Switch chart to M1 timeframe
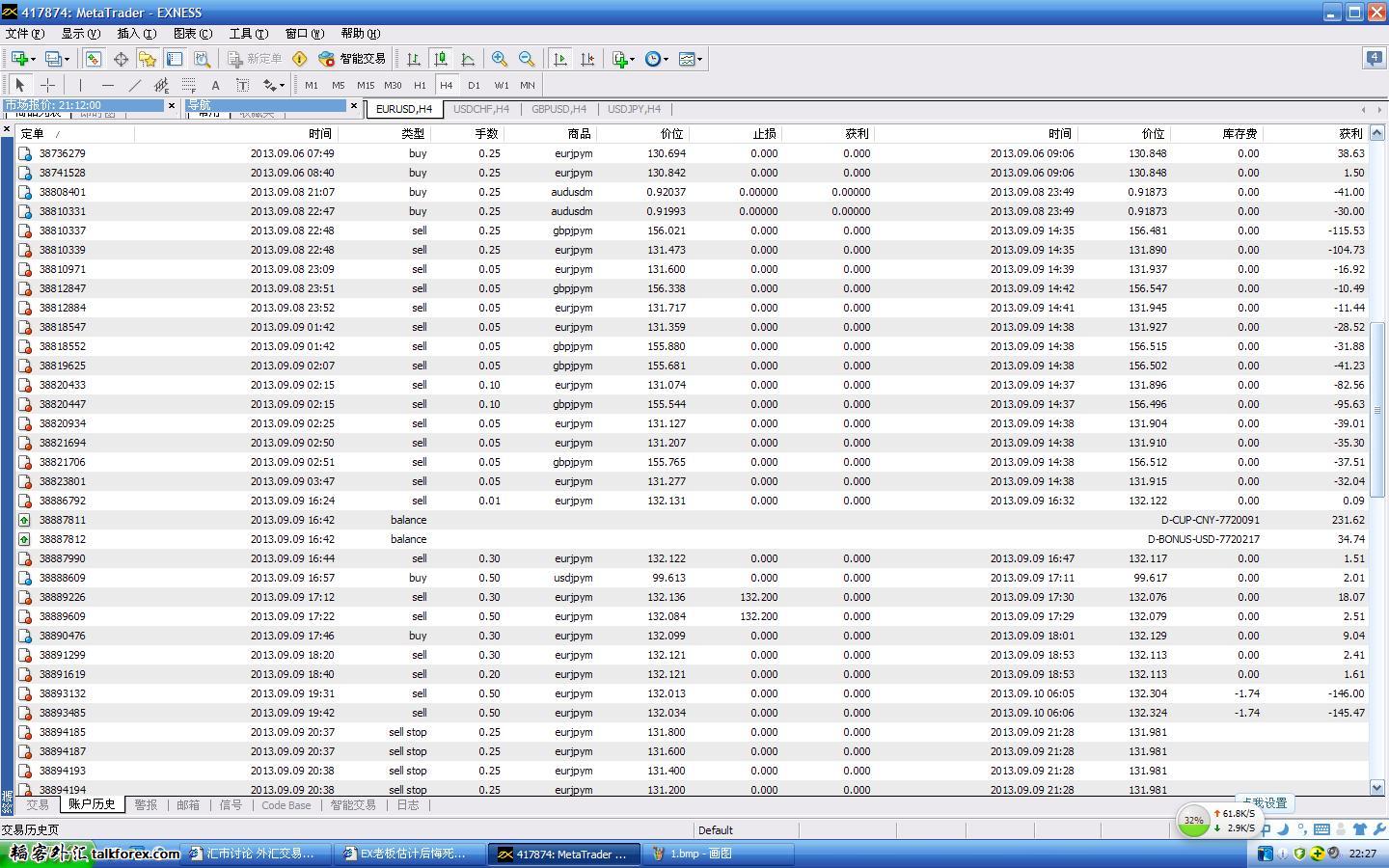The image size is (1389, 868). [311, 85]
